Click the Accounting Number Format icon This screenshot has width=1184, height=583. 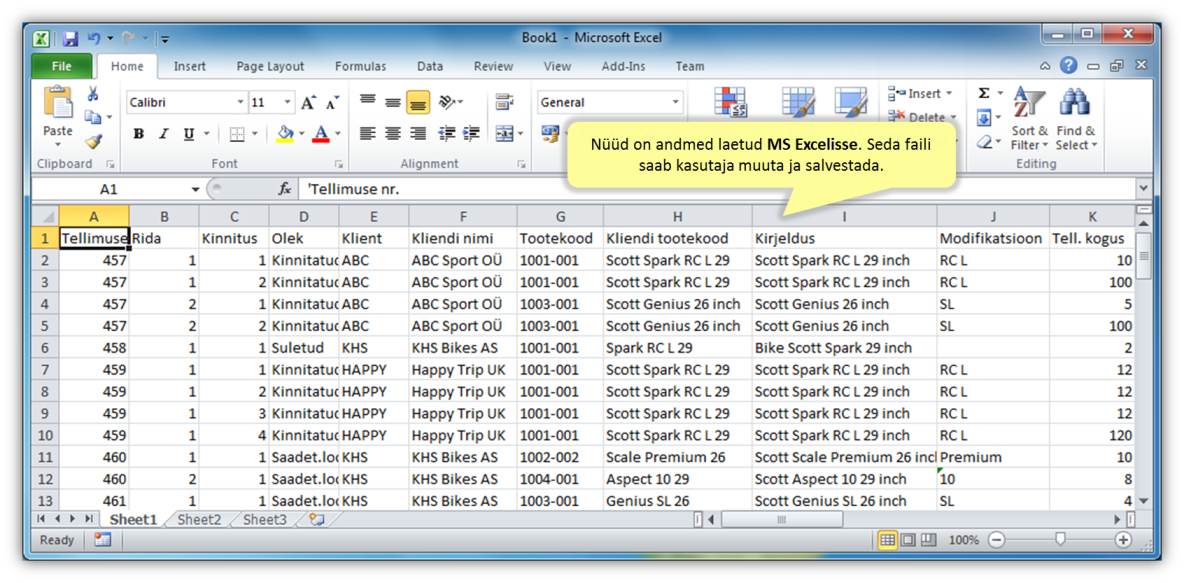[x=549, y=134]
